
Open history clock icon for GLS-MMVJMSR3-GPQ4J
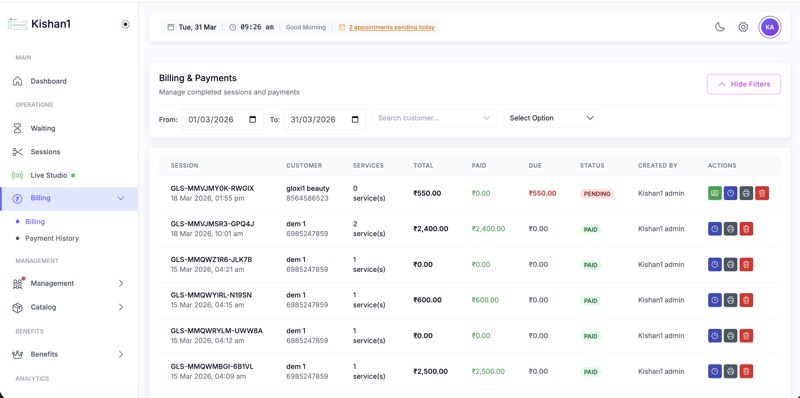click(x=715, y=229)
